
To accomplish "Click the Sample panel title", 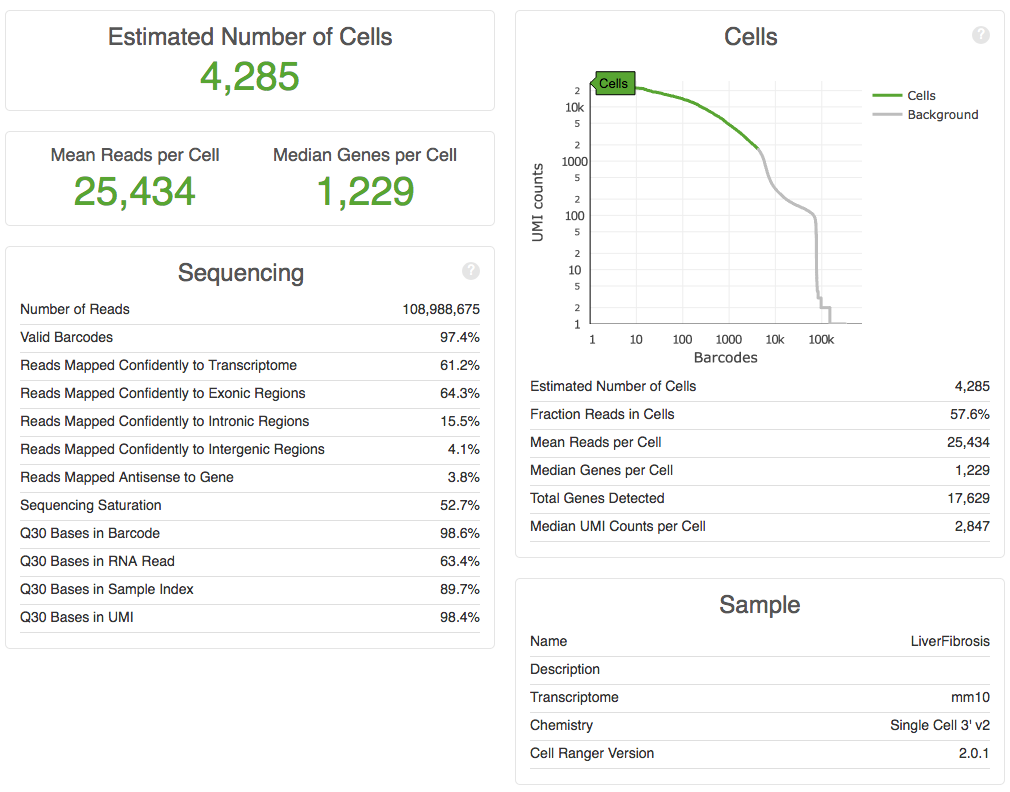I will (760, 605).
